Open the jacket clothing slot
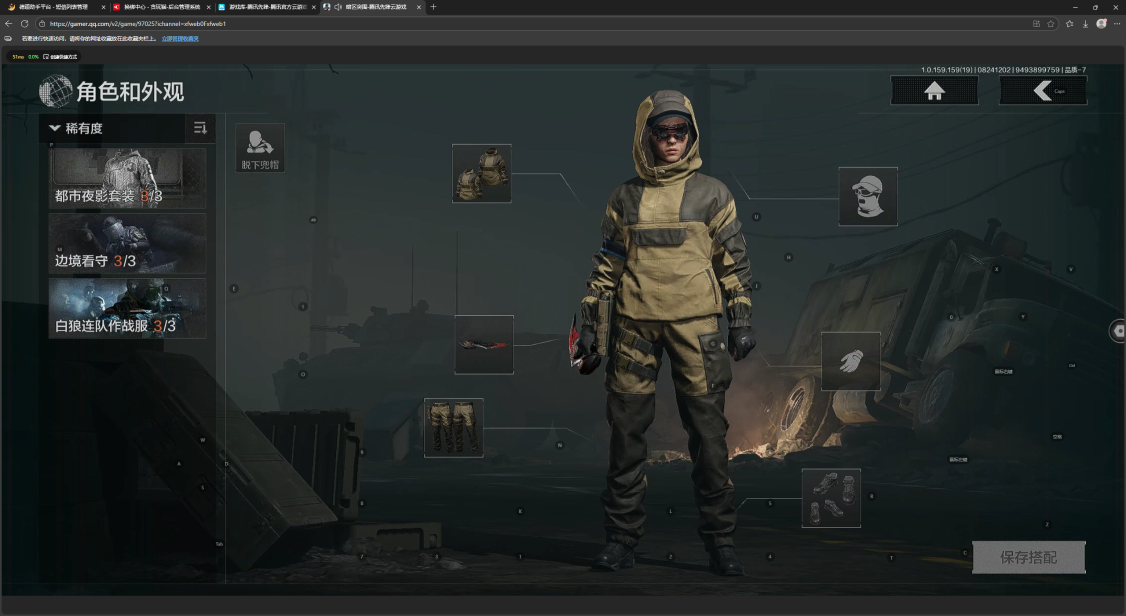The height and width of the screenshot is (616, 1126). (x=482, y=173)
